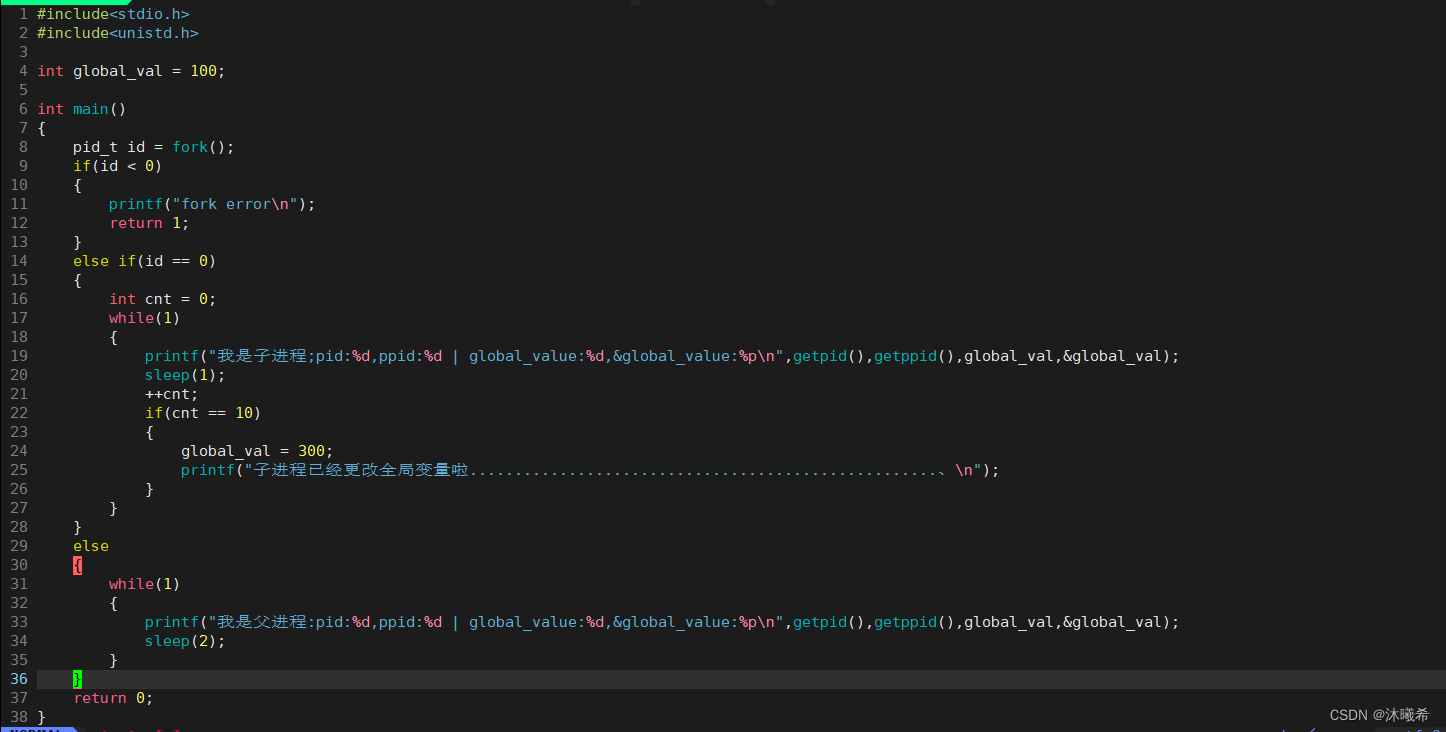Click "getpid()" on line 33

point(829,622)
